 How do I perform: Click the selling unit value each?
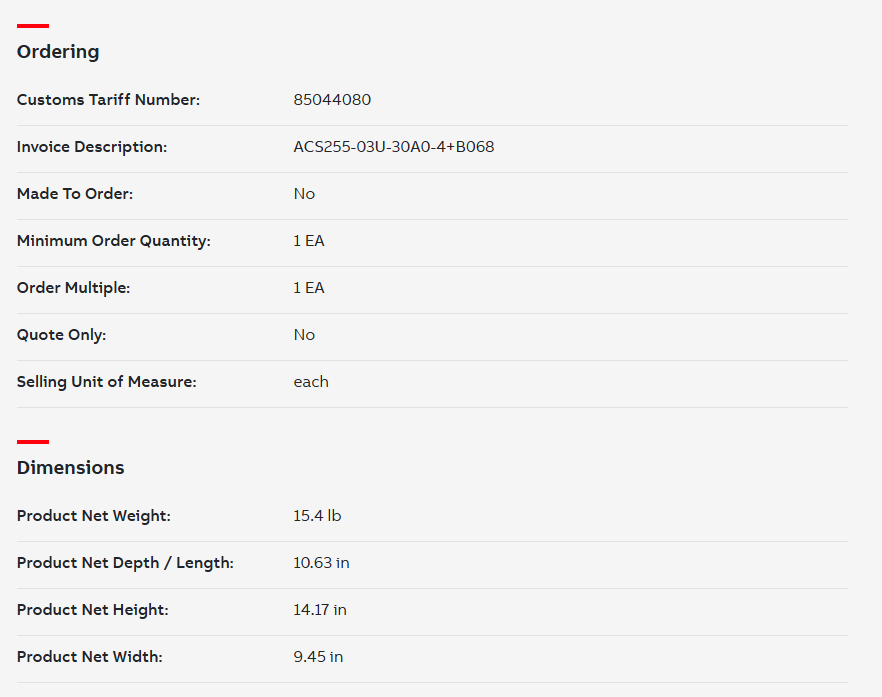(x=311, y=381)
